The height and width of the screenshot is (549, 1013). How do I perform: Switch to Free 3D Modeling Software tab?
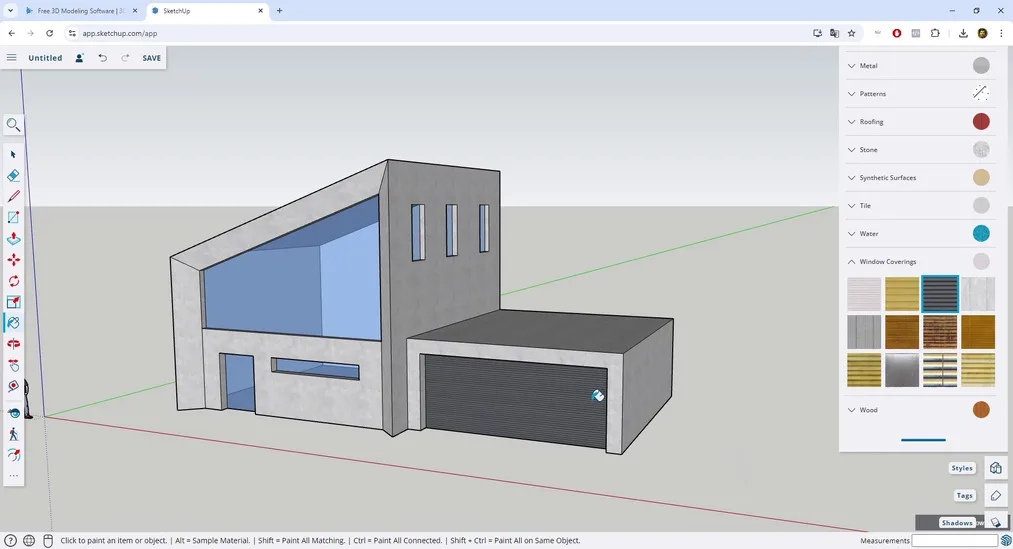[x=82, y=11]
